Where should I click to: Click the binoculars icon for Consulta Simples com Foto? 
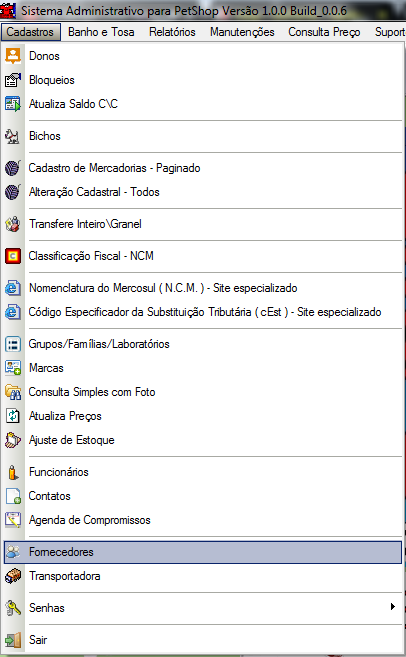(x=13, y=392)
